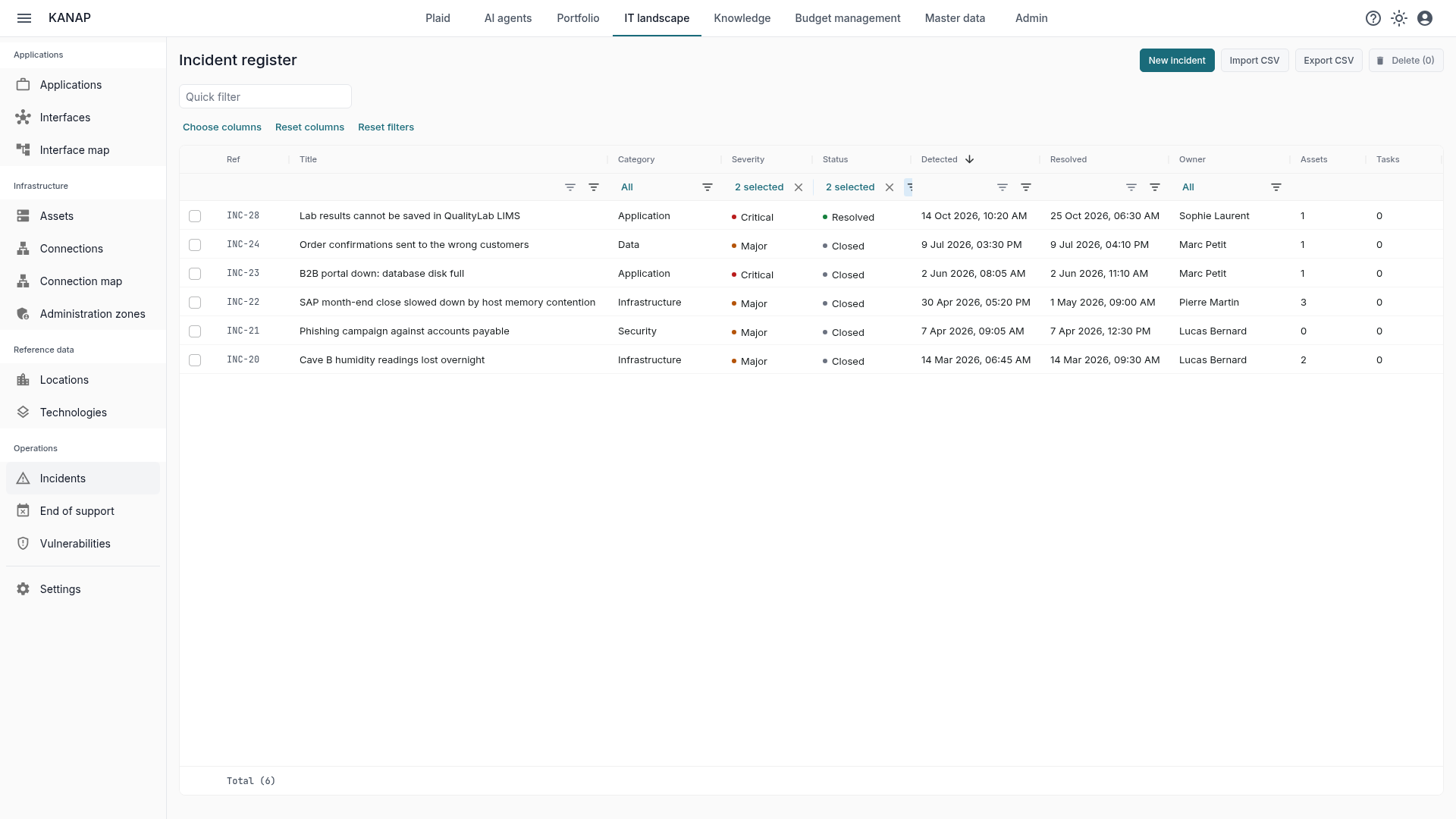Click the Detected sort arrow
The width and height of the screenshot is (1456, 819).
969,159
